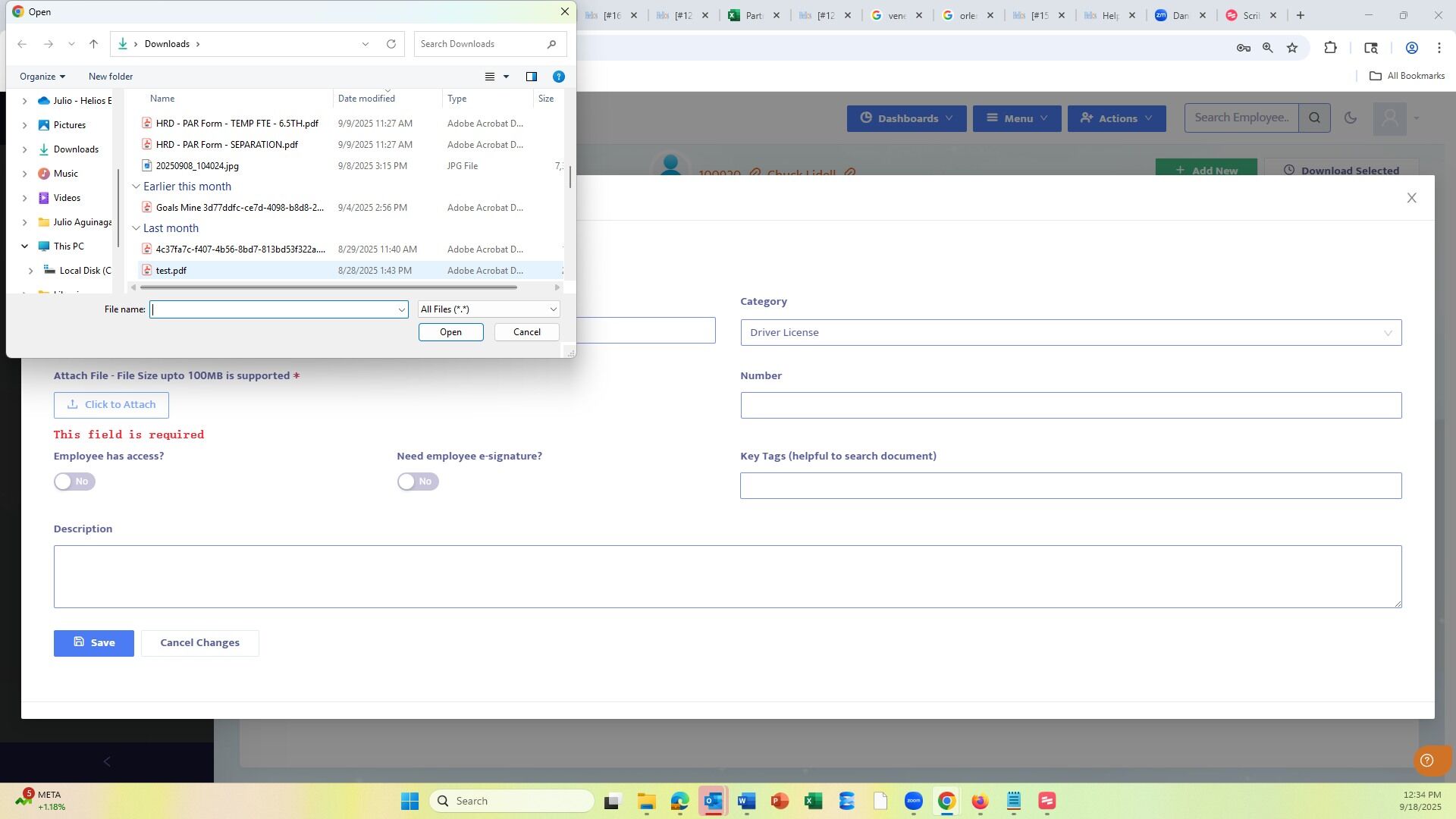Click the horizontal scrollbar in the file list
The height and width of the screenshot is (819, 1456).
coord(328,287)
